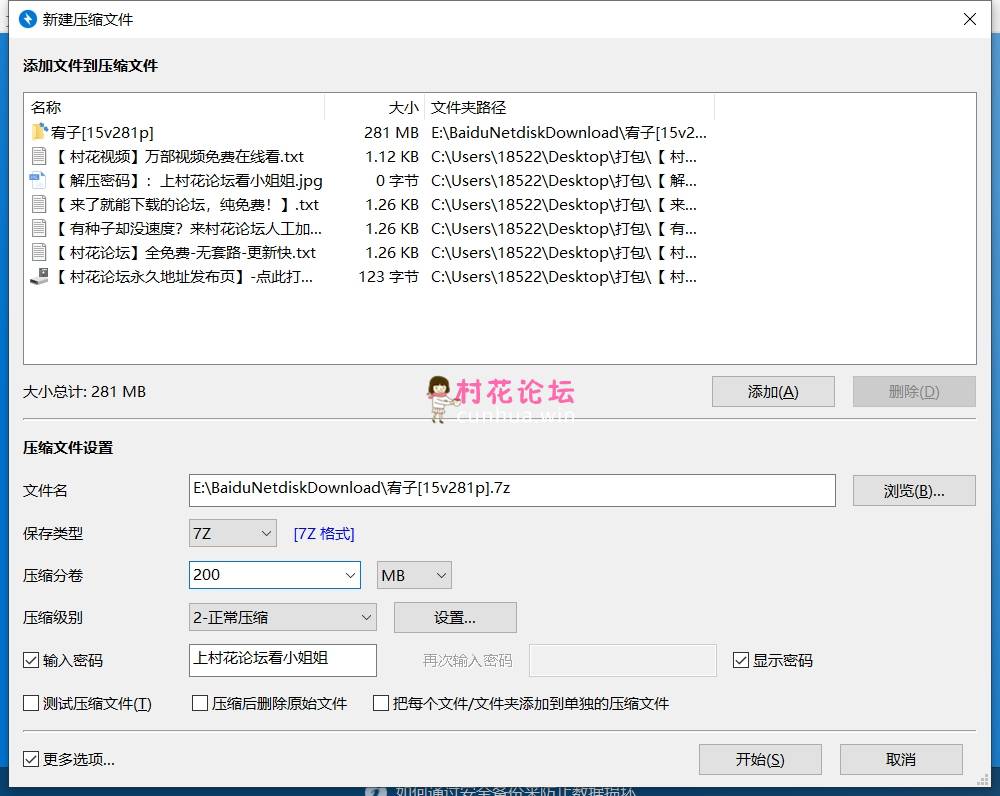1000x796 pixels.
Task: Select row 【村花论坛】全免费-无套路-更新快.txt
Action: 370,253
